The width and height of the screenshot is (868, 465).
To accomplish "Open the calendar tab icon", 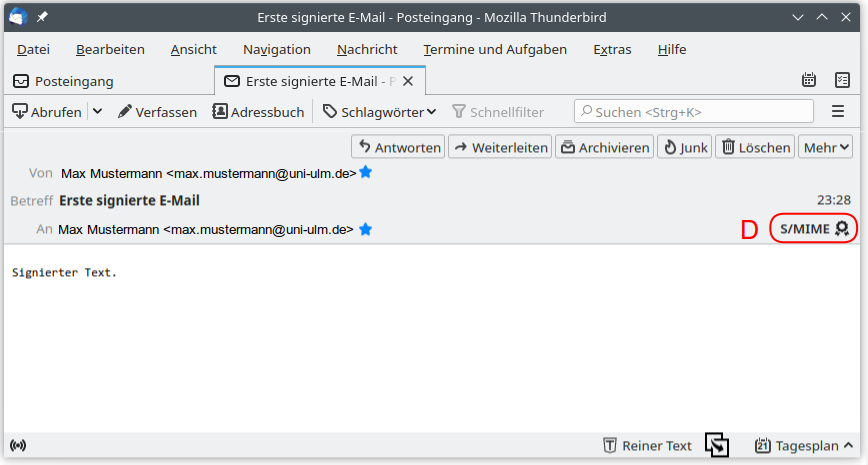I will click(809, 80).
